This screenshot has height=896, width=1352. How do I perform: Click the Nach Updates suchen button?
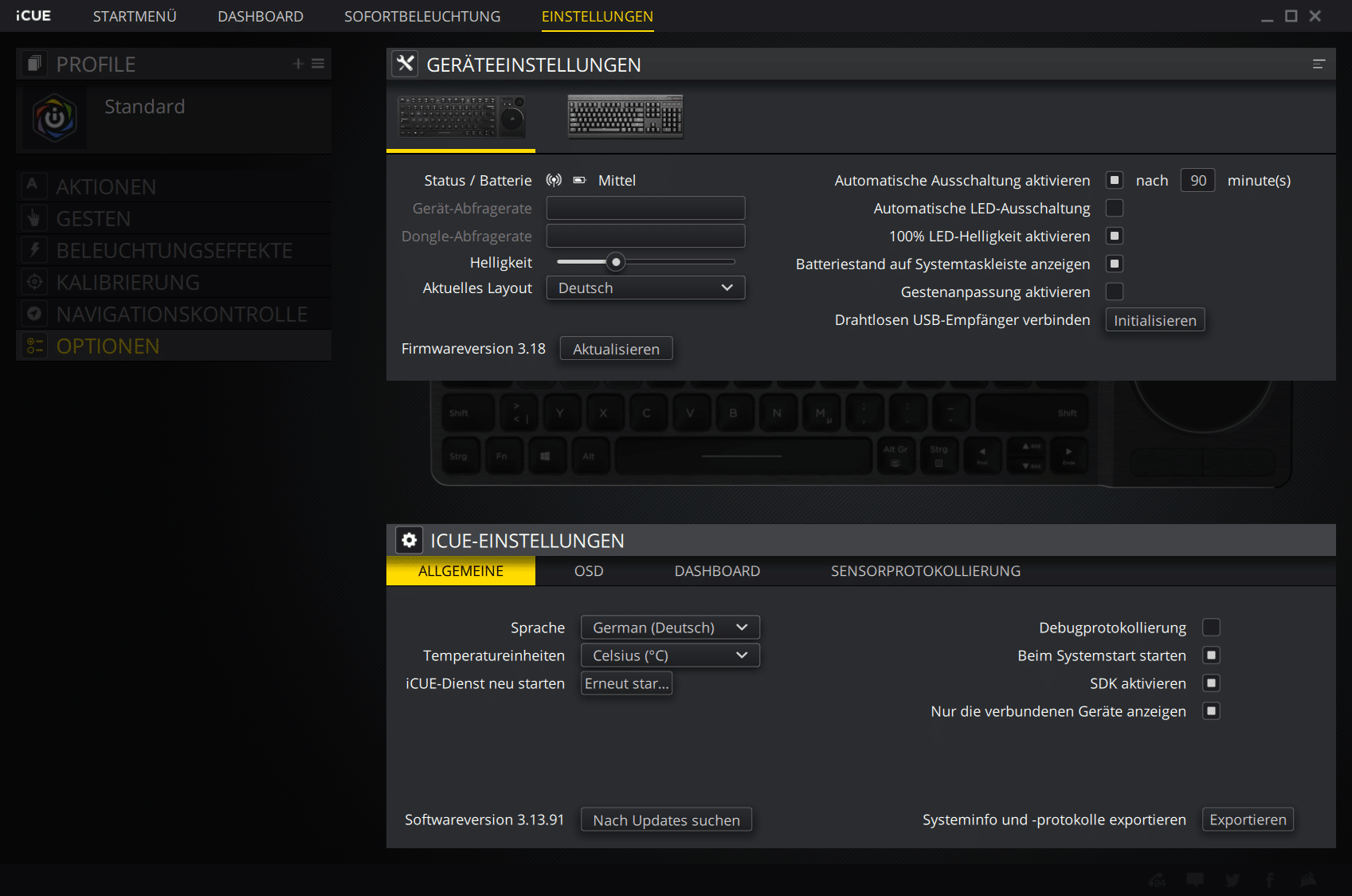pyautogui.click(x=666, y=820)
